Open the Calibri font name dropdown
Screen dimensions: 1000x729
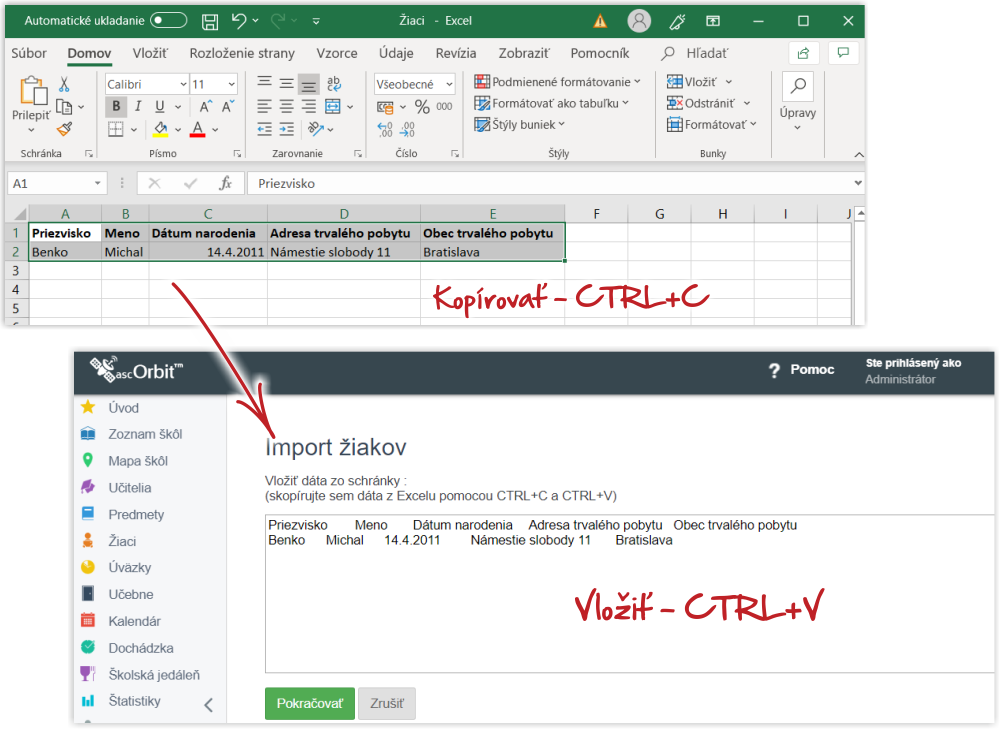(x=183, y=84)
